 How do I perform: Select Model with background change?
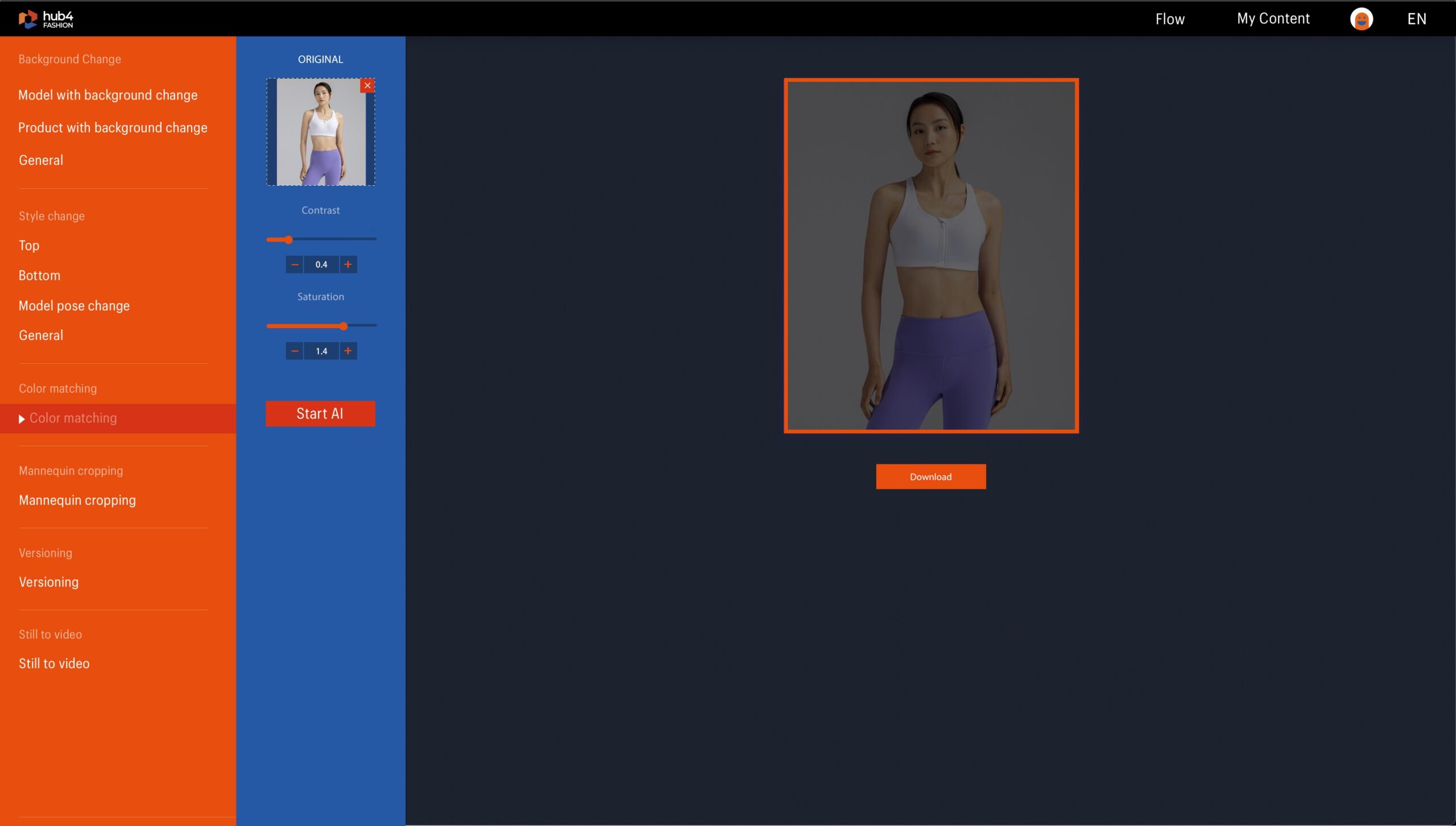(x=108, y=95)
